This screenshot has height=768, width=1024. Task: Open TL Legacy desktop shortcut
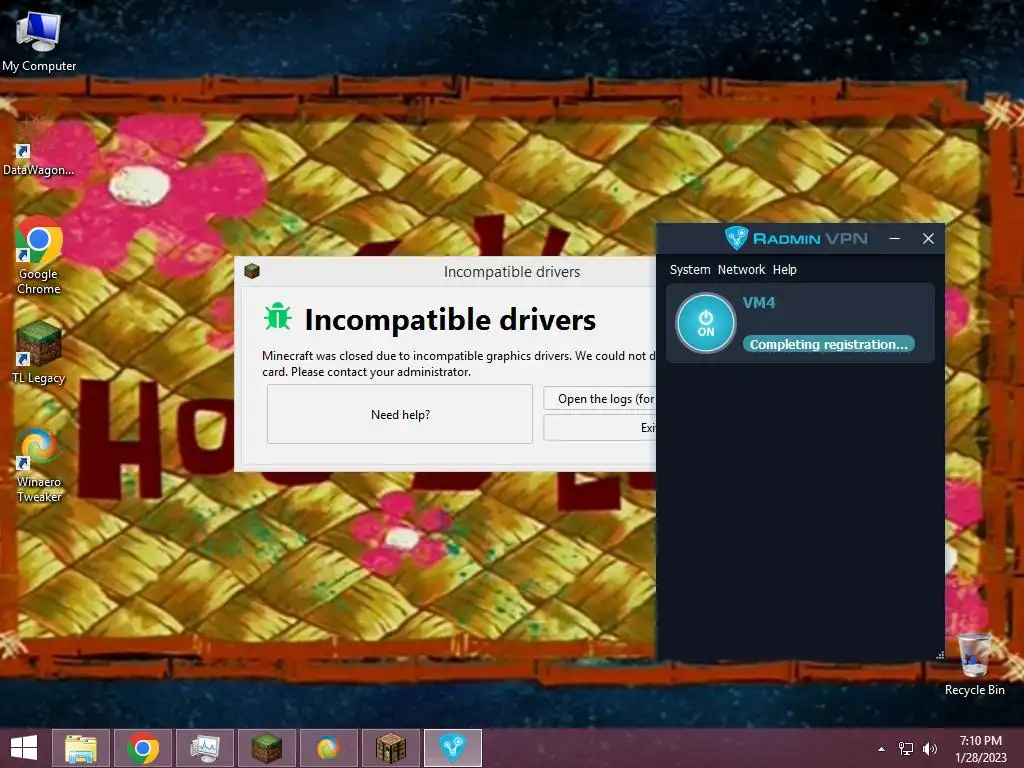pos(39,353)
